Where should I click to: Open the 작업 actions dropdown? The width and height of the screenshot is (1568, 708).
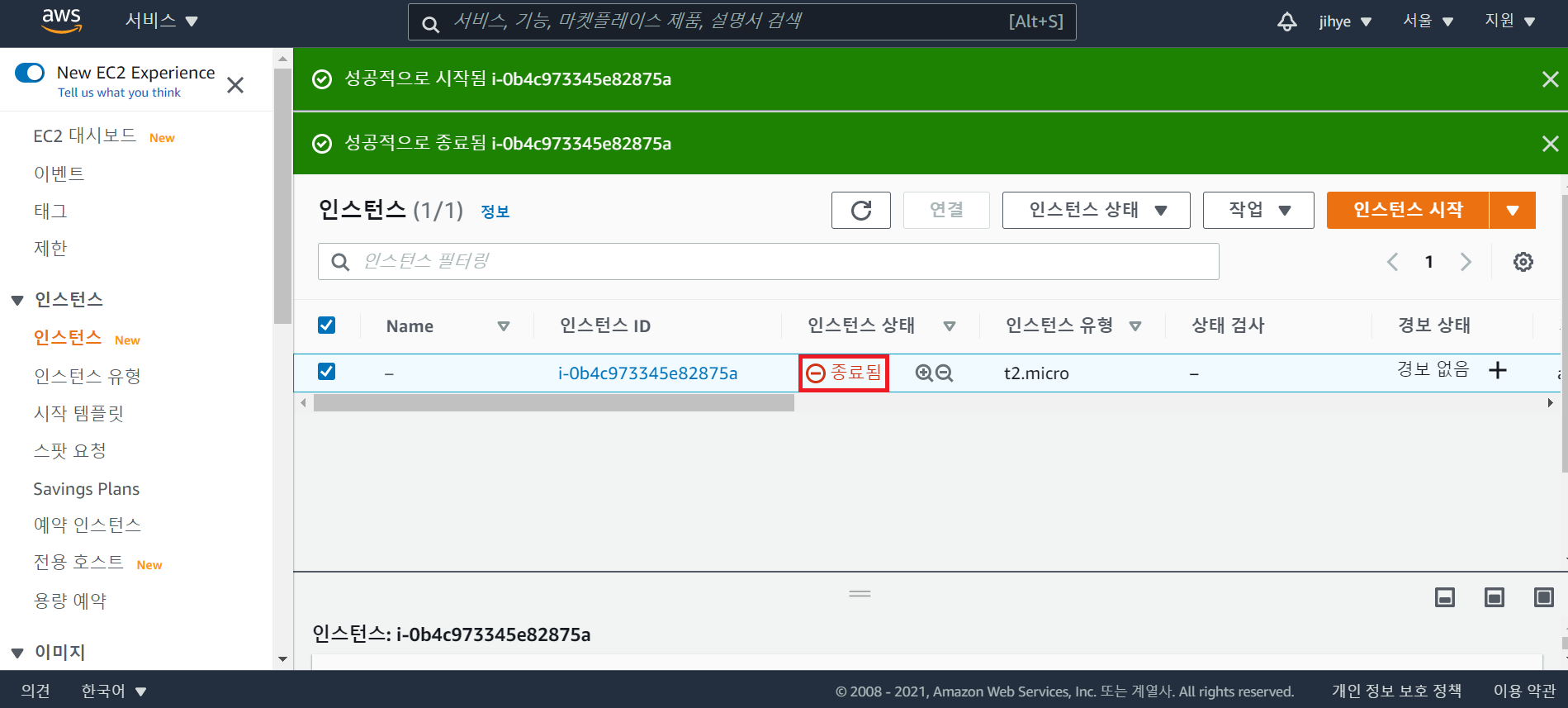point(1258,210)
